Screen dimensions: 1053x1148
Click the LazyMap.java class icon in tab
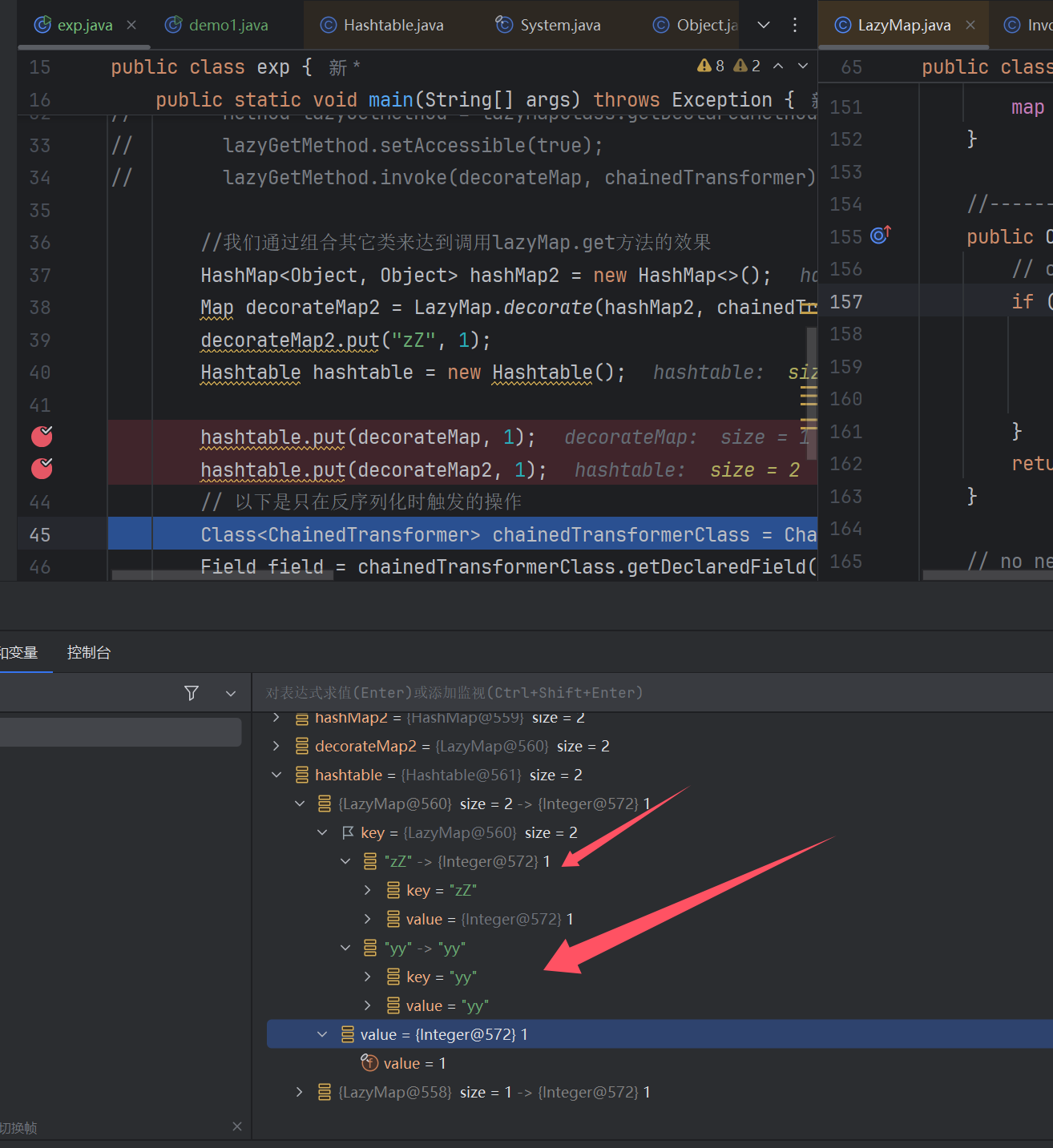pos(843,26)
